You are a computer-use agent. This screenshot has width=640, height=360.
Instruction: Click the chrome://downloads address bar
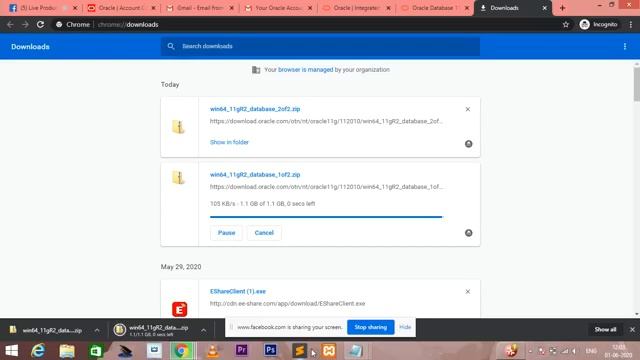tap(306, 24)
